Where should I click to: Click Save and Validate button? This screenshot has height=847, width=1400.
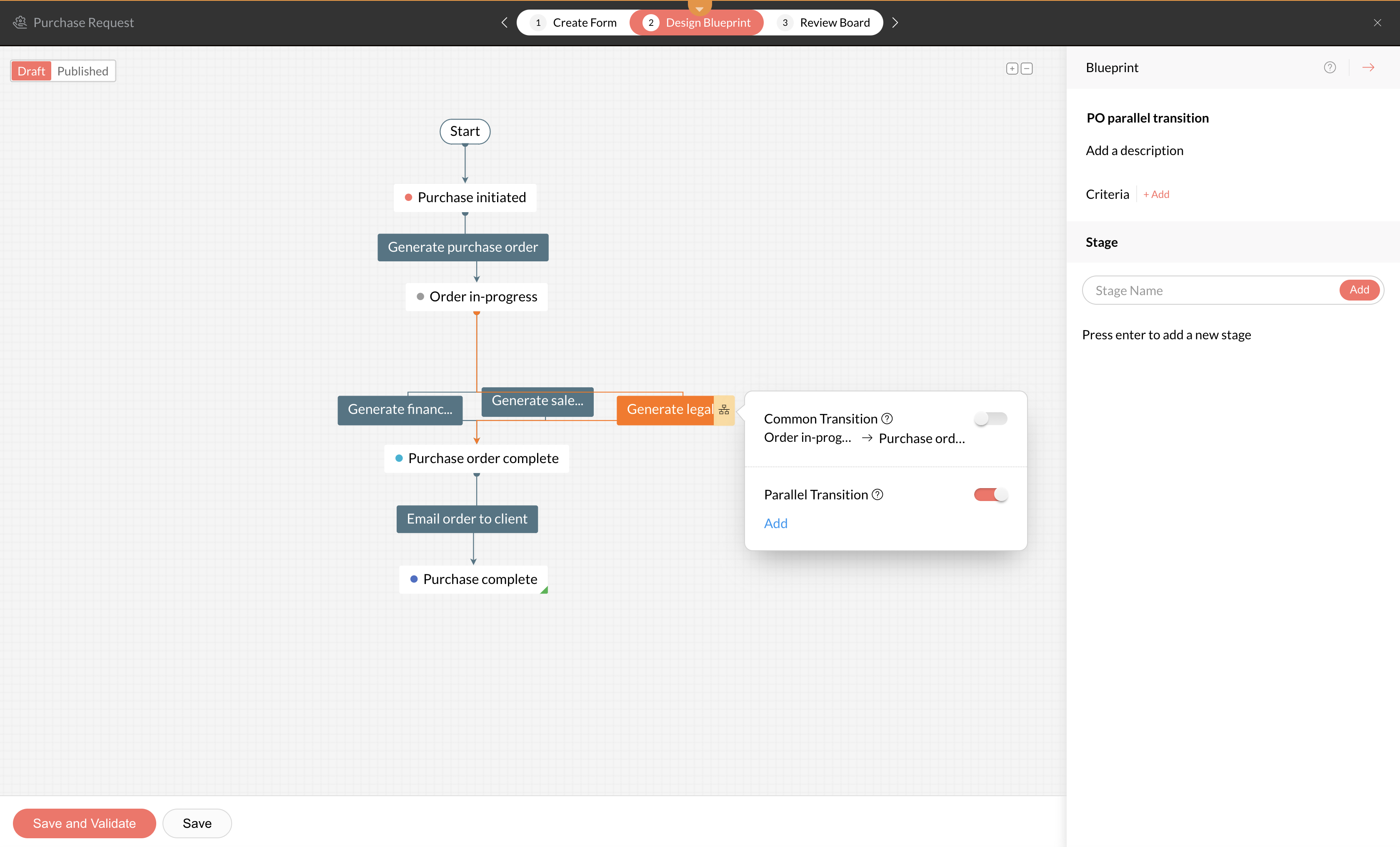pyautogui.click(x=84, y=823)
